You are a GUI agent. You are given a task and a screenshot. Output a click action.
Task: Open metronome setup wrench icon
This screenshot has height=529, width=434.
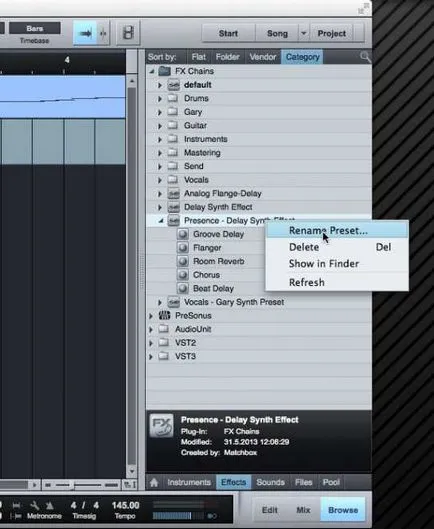[35, 505]
